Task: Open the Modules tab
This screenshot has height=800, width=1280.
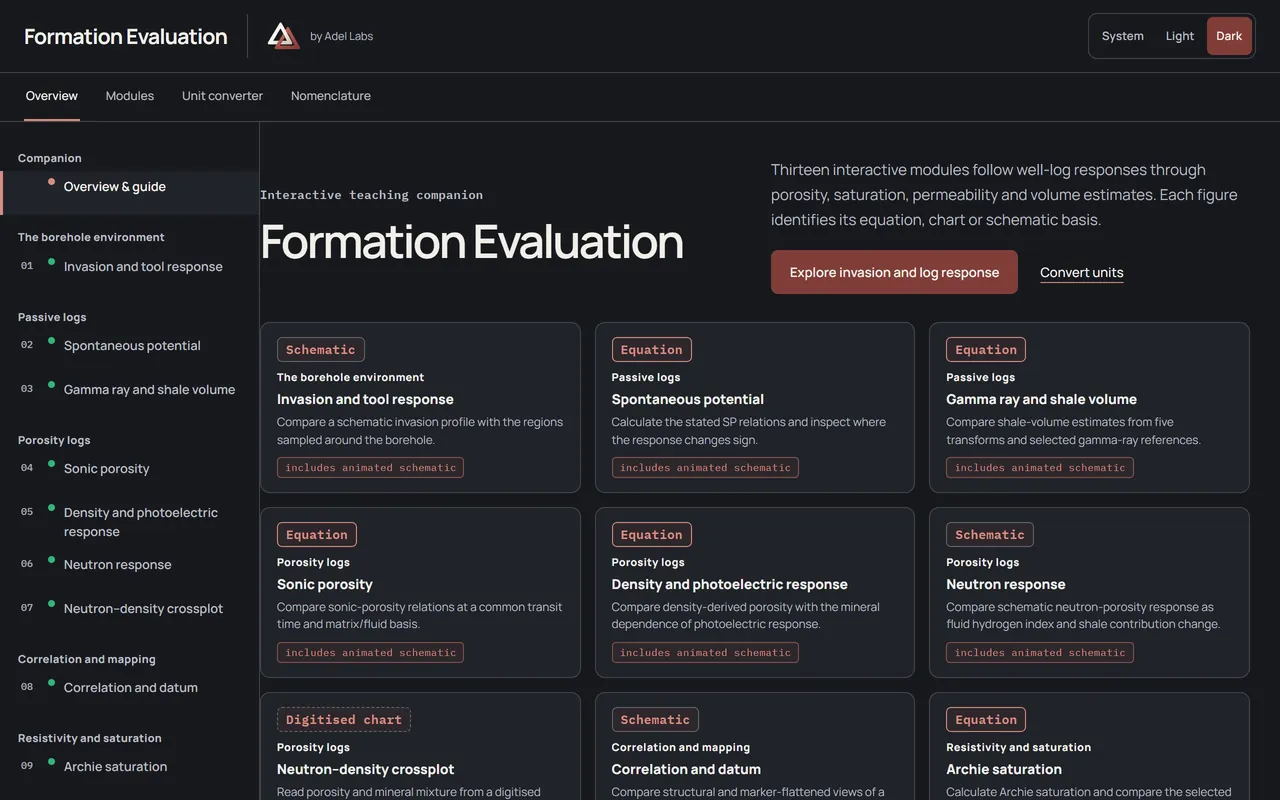Action: [130, 96]
